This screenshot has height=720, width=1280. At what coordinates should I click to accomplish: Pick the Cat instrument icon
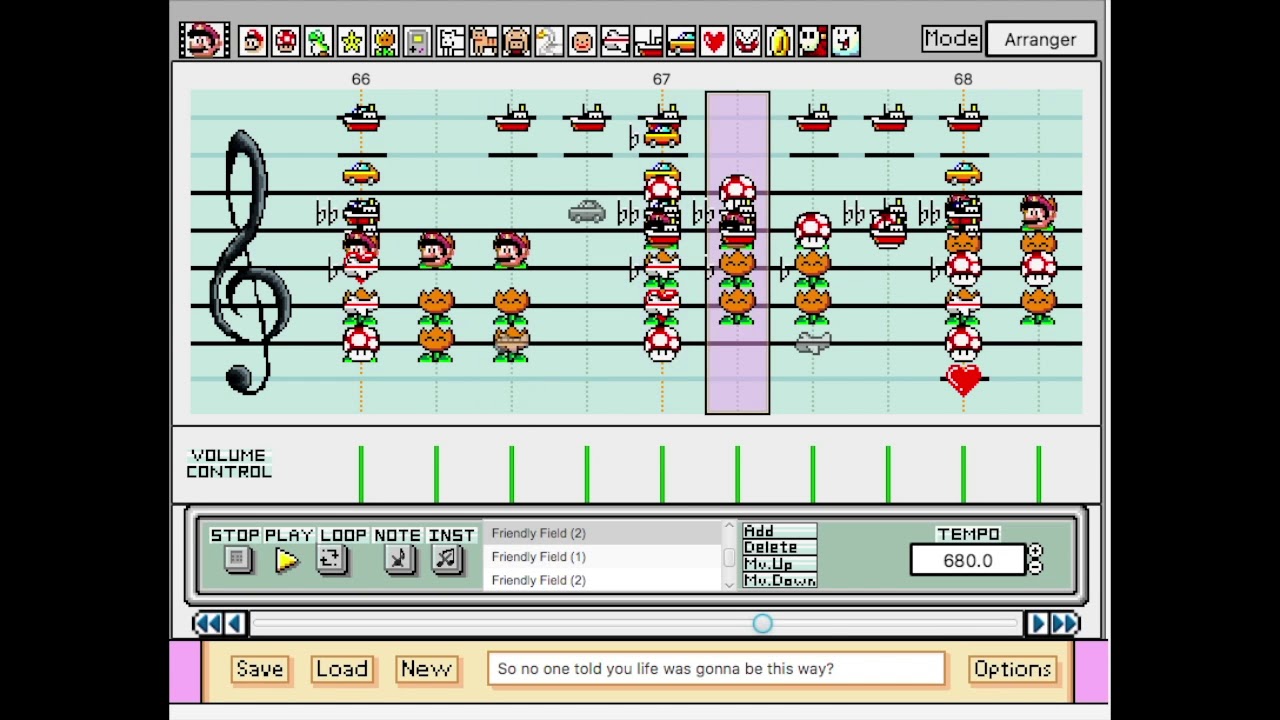(484, 41)
